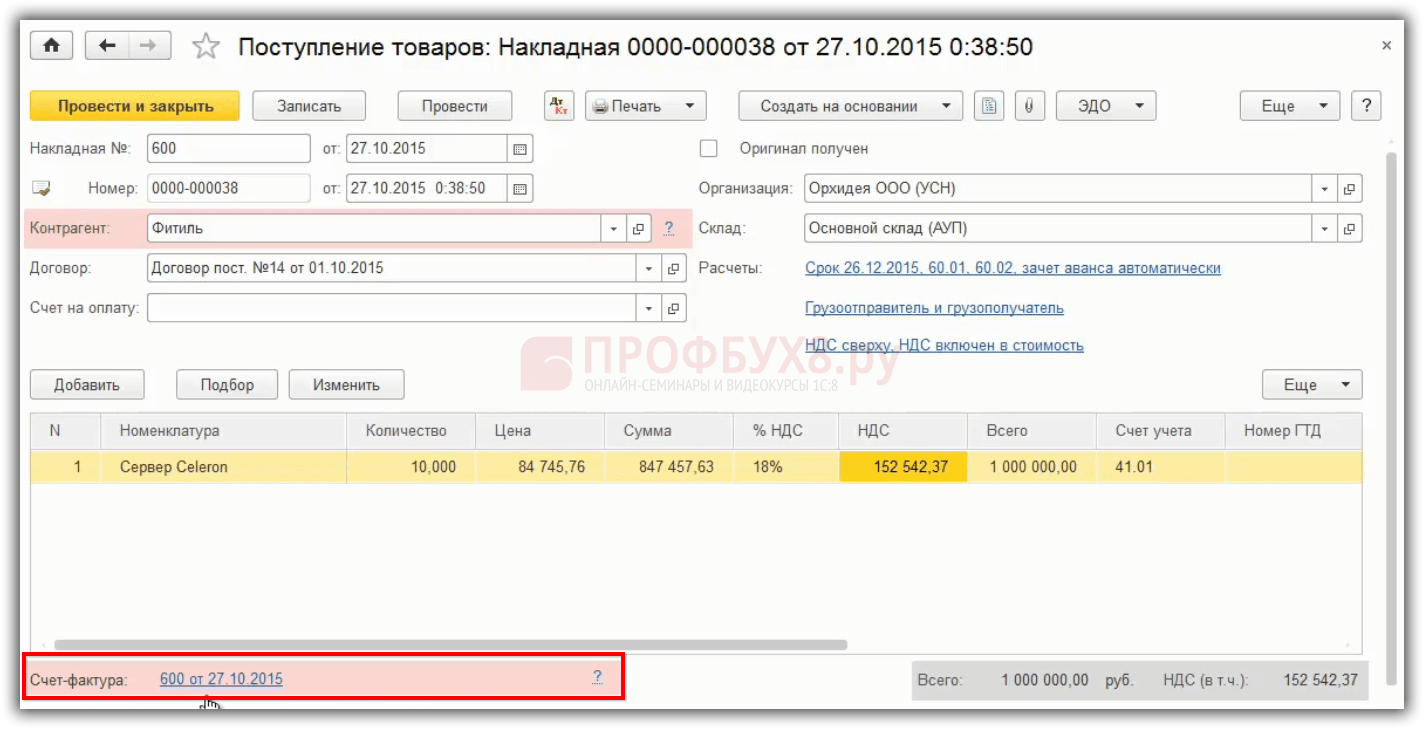Open the top Еще menu
Screen dimensions: 1424x729
(1290, 106)
